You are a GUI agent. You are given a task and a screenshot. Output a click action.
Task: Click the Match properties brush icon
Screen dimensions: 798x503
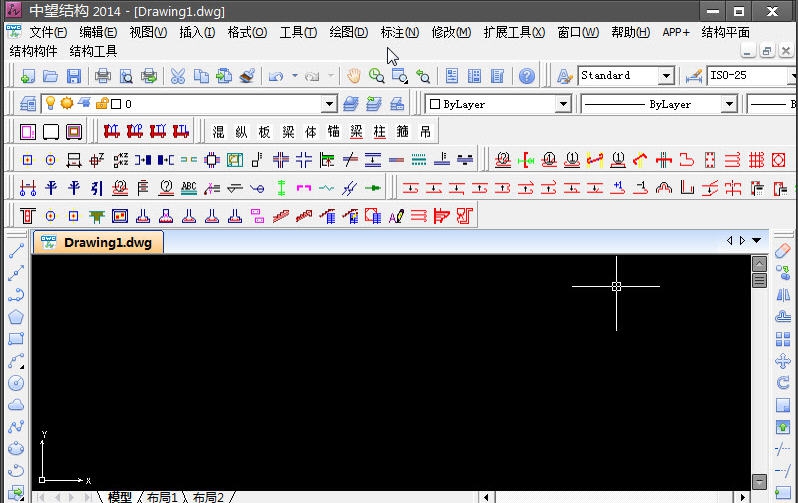pos(247,76)
